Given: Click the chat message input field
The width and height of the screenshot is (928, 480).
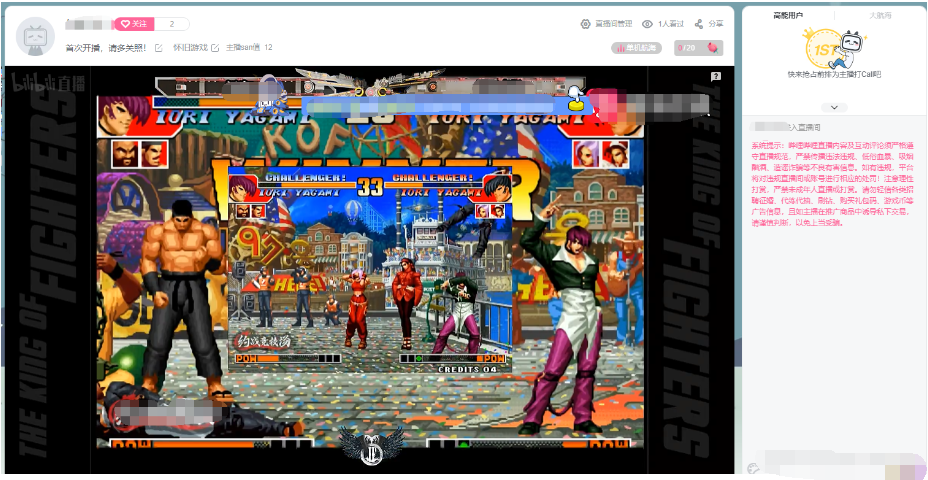Looking at the screenshot, I should (x=840, y=466).
